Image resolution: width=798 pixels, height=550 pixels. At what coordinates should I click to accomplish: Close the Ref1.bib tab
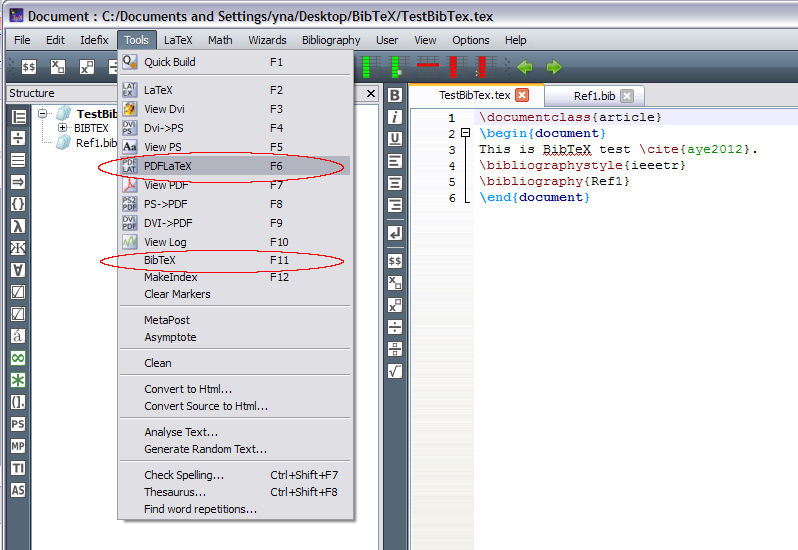[x=628, y=96]
